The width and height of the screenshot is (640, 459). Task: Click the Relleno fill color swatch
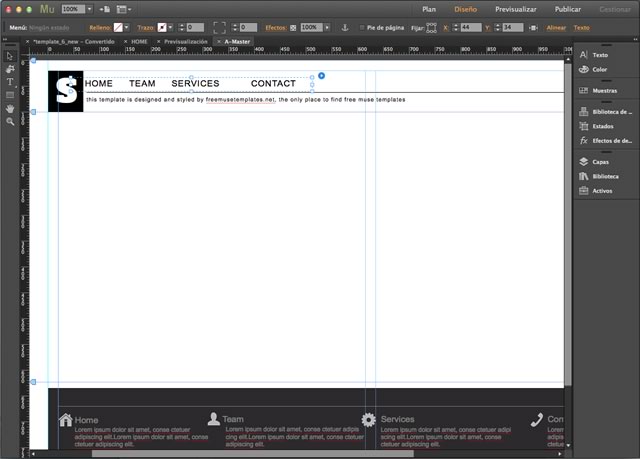click(118, 27)
